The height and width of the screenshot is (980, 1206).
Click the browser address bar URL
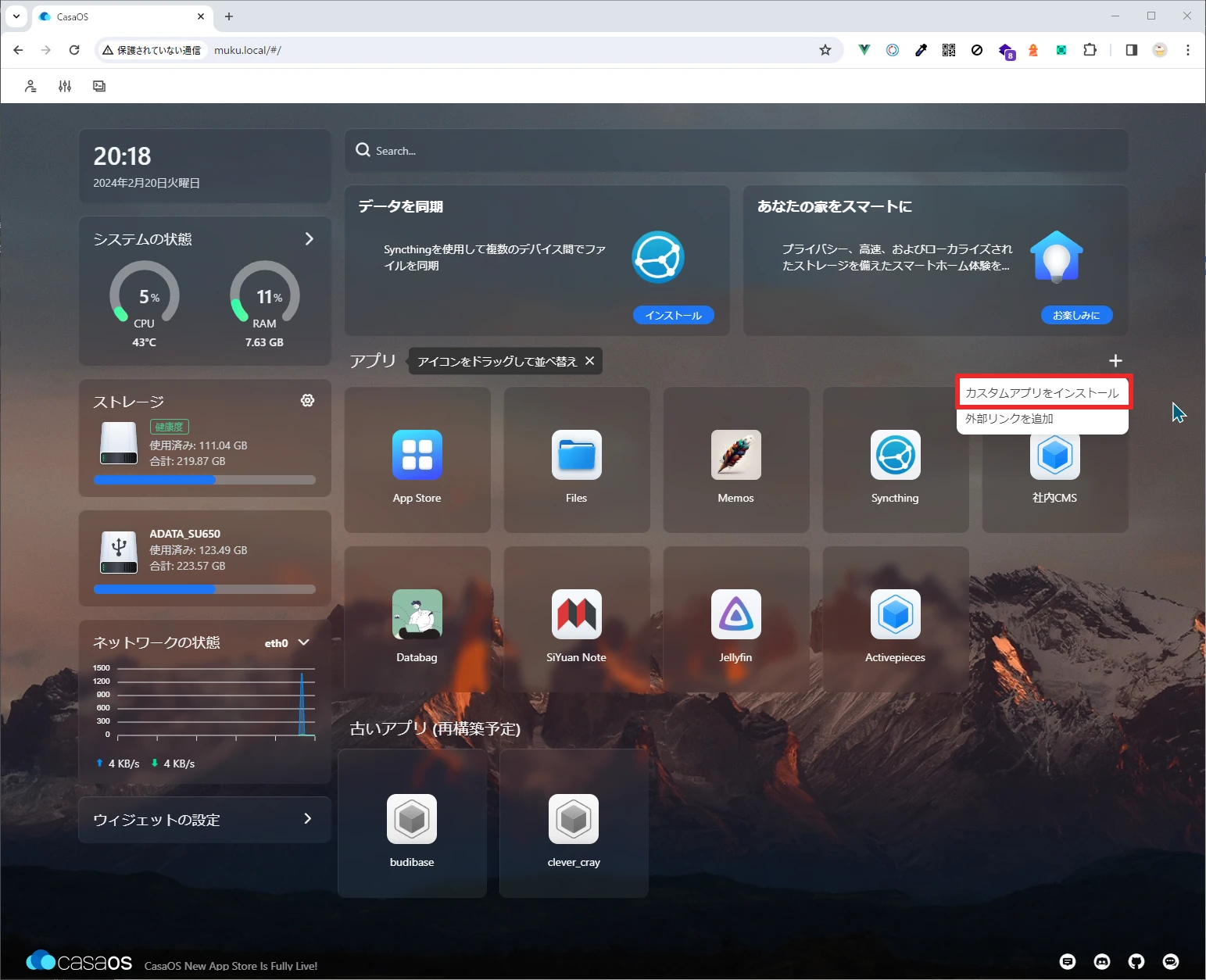[x=248, y=50]
